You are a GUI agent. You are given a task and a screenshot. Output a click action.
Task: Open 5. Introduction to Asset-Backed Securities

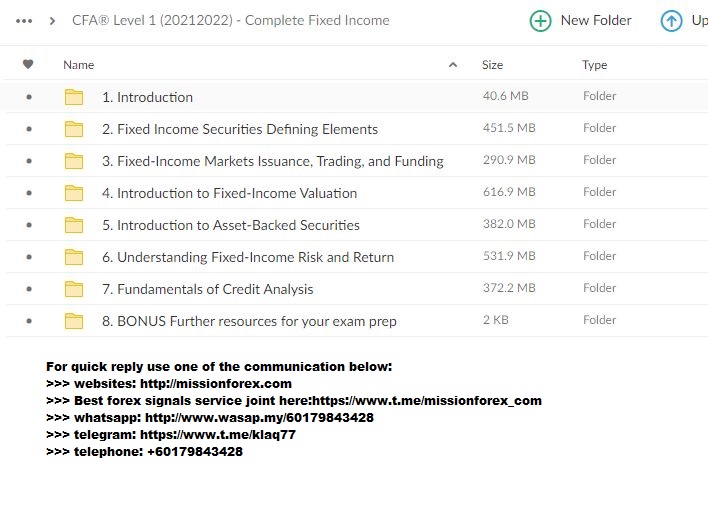point(231,225)
